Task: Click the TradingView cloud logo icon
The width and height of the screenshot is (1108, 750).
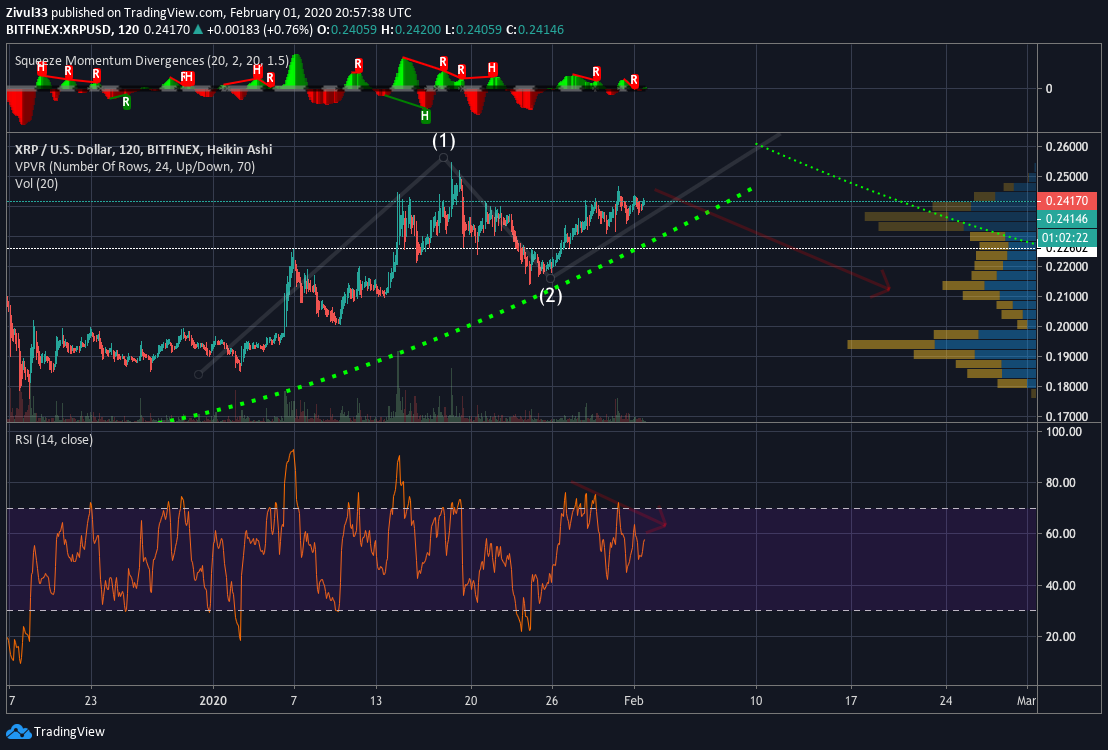Action: [18, 732]
